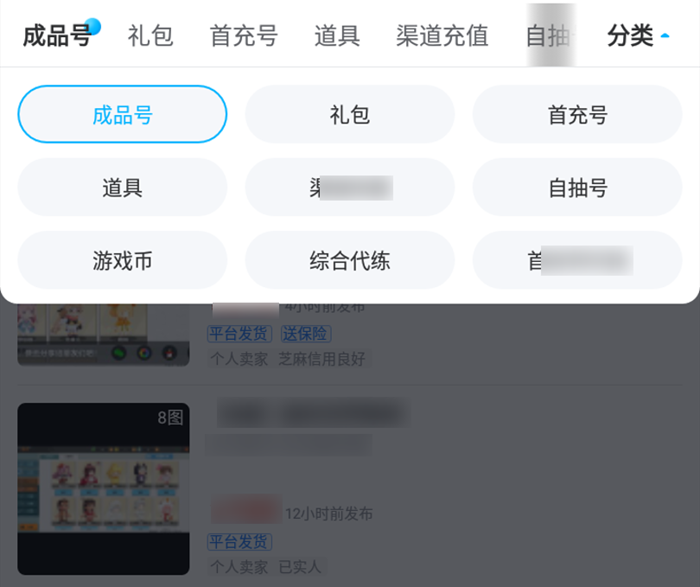The height and width of the screenshot is (587, 700).
Task: Select the 游戏币 category option
Action: [122, 260]
